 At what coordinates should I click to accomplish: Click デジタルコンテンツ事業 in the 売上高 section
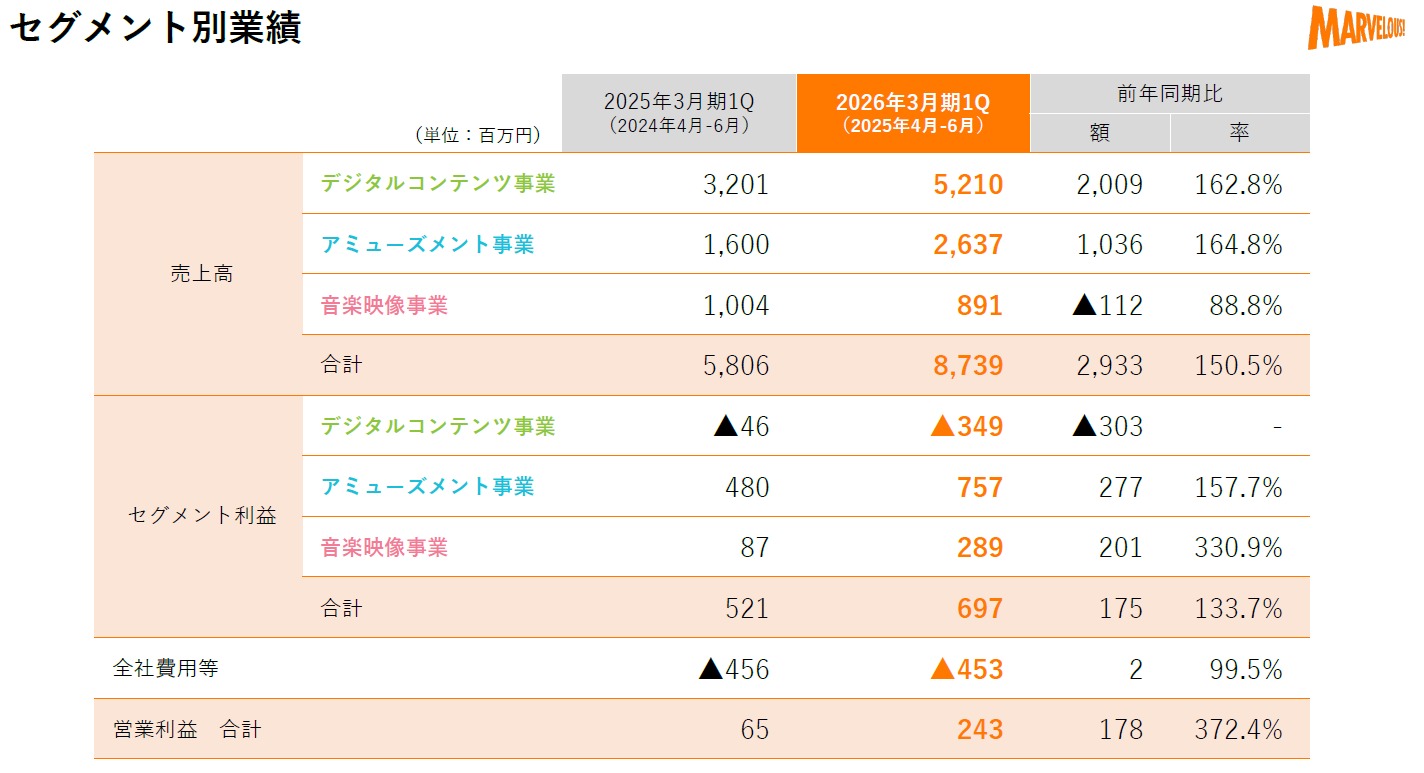coord(437,184)
